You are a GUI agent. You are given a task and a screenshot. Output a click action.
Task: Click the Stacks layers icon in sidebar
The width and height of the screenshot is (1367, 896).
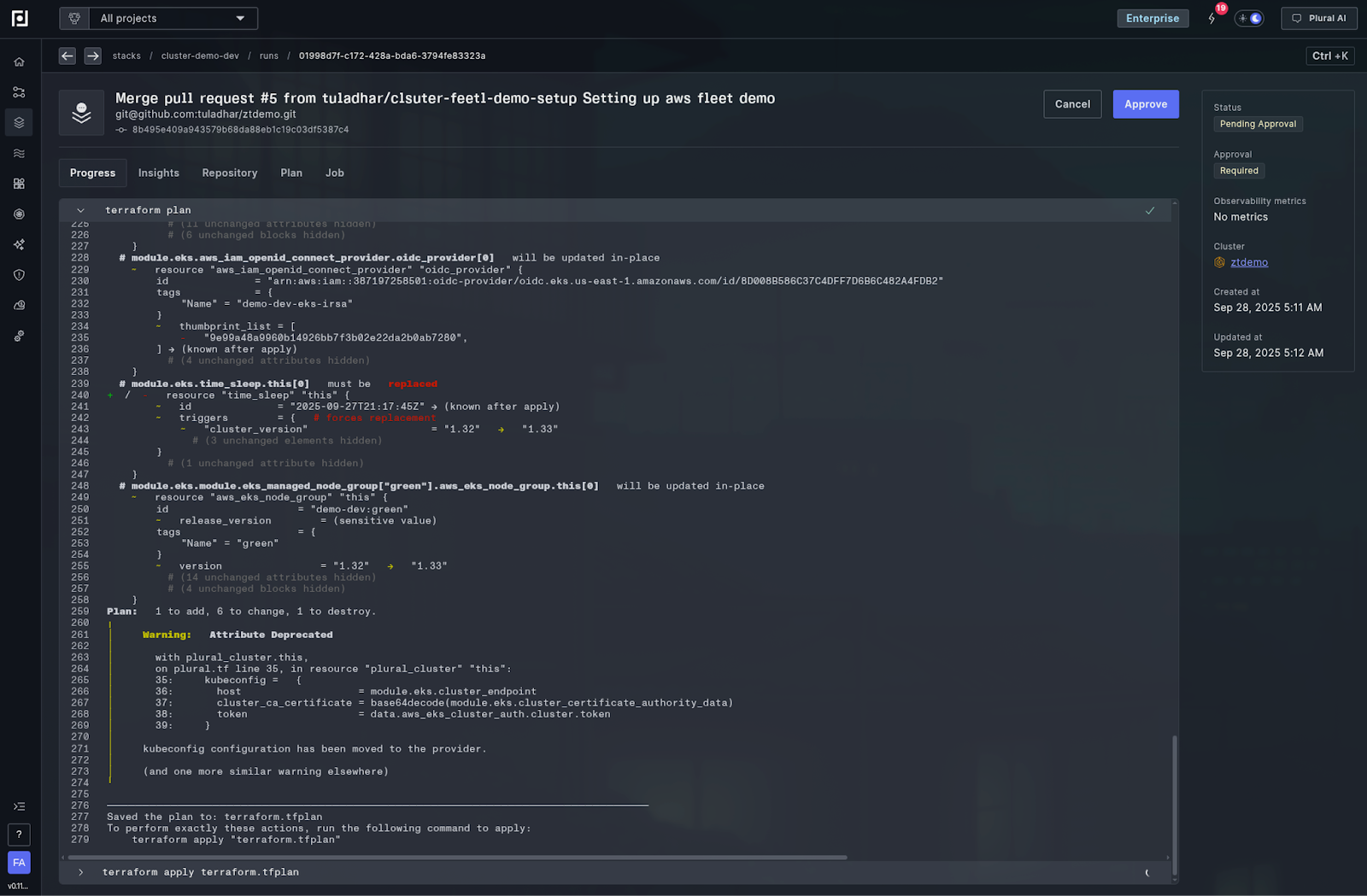(x=19, y=122)
